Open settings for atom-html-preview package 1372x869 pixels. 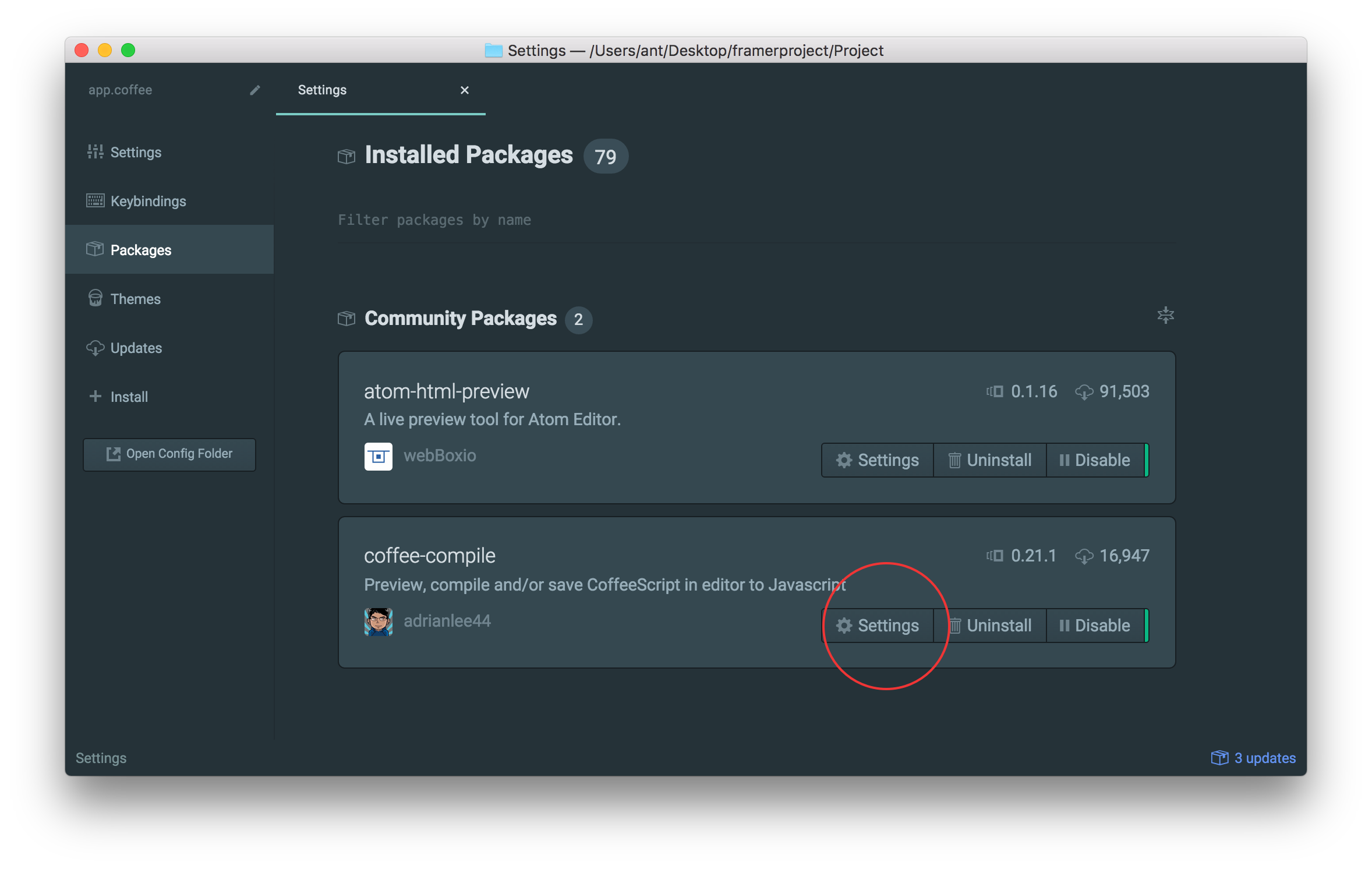(878, 460)
